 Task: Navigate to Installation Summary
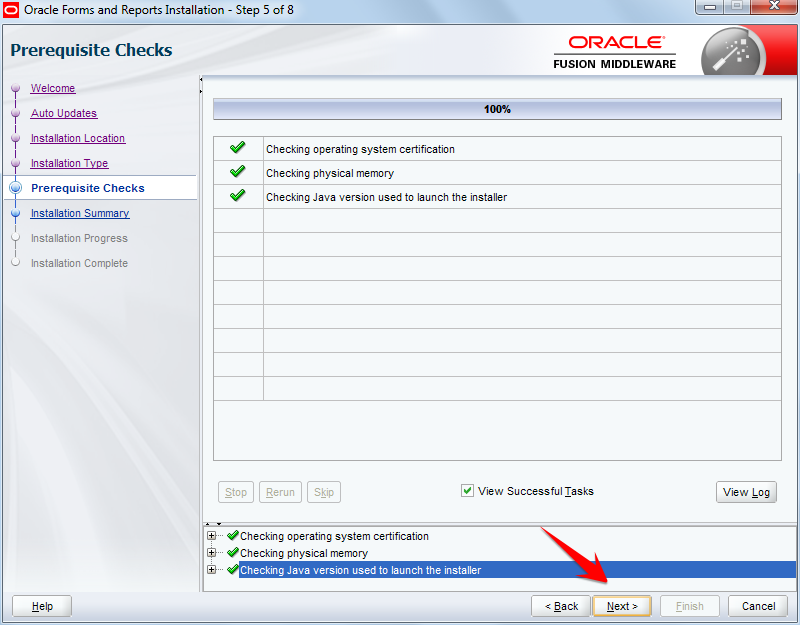[x=79, y=213]
